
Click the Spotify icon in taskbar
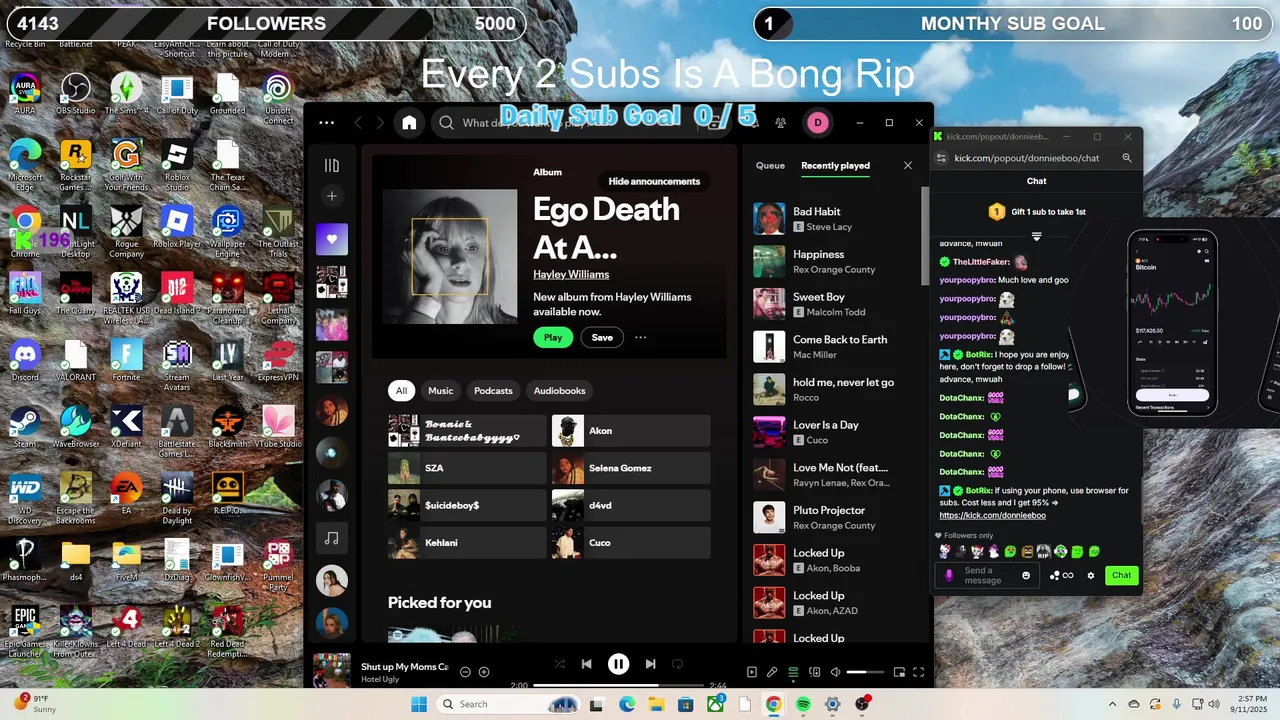[803, 704]
